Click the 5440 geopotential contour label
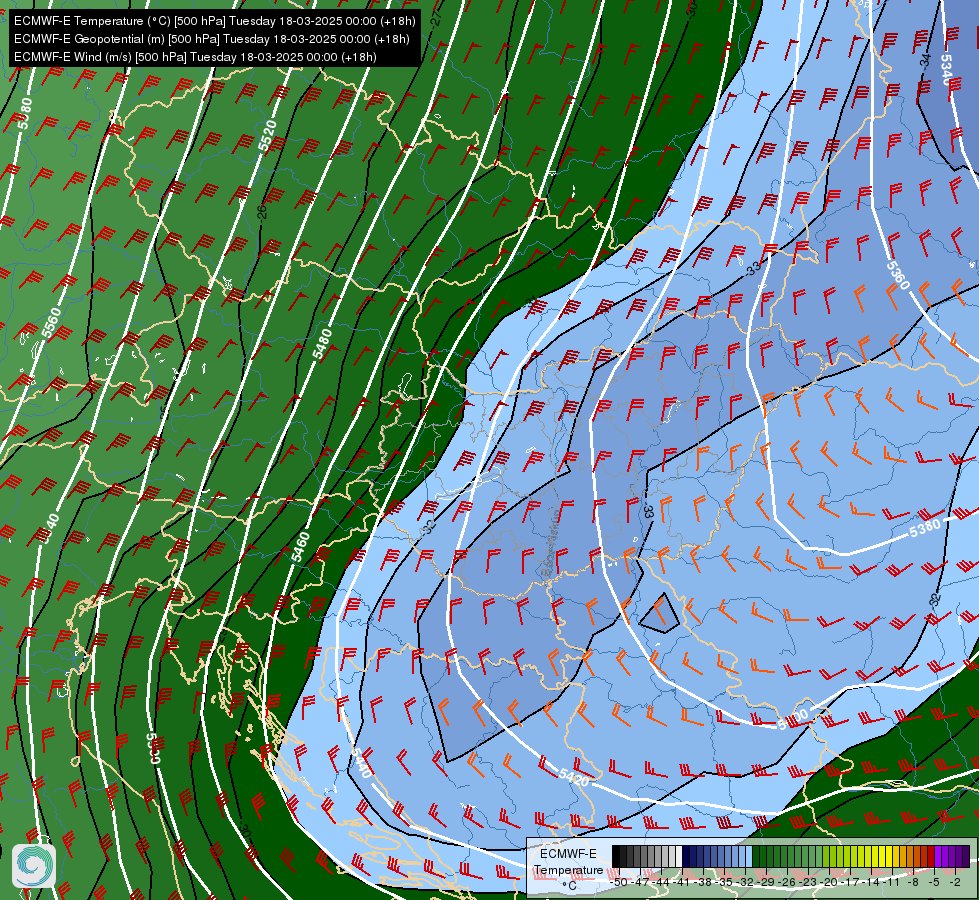This screenshot has width=979, height=900. (x=362, y=763)
